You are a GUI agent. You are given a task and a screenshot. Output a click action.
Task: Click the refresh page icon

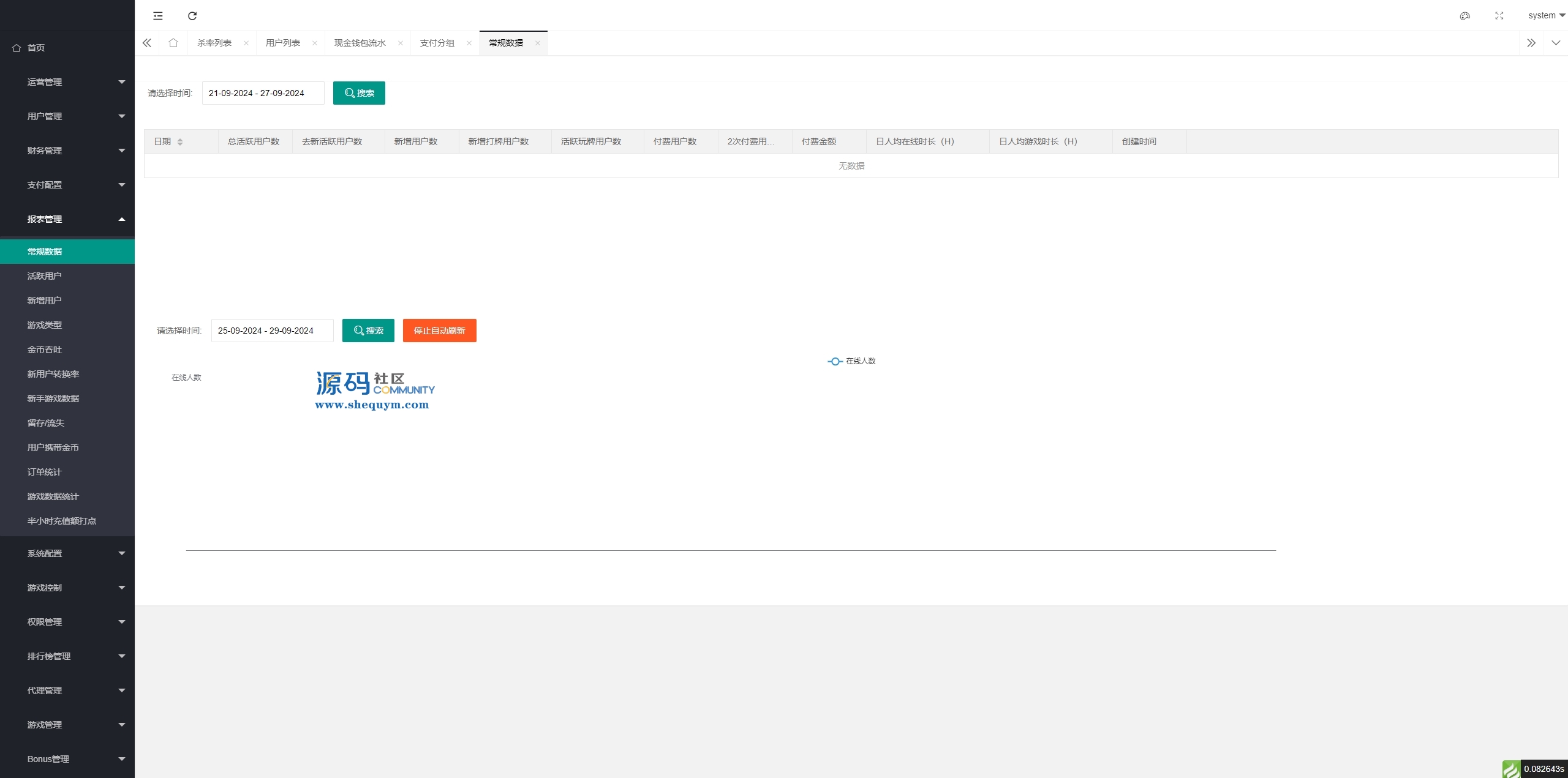pyautogui.click(x=192, y=16)
